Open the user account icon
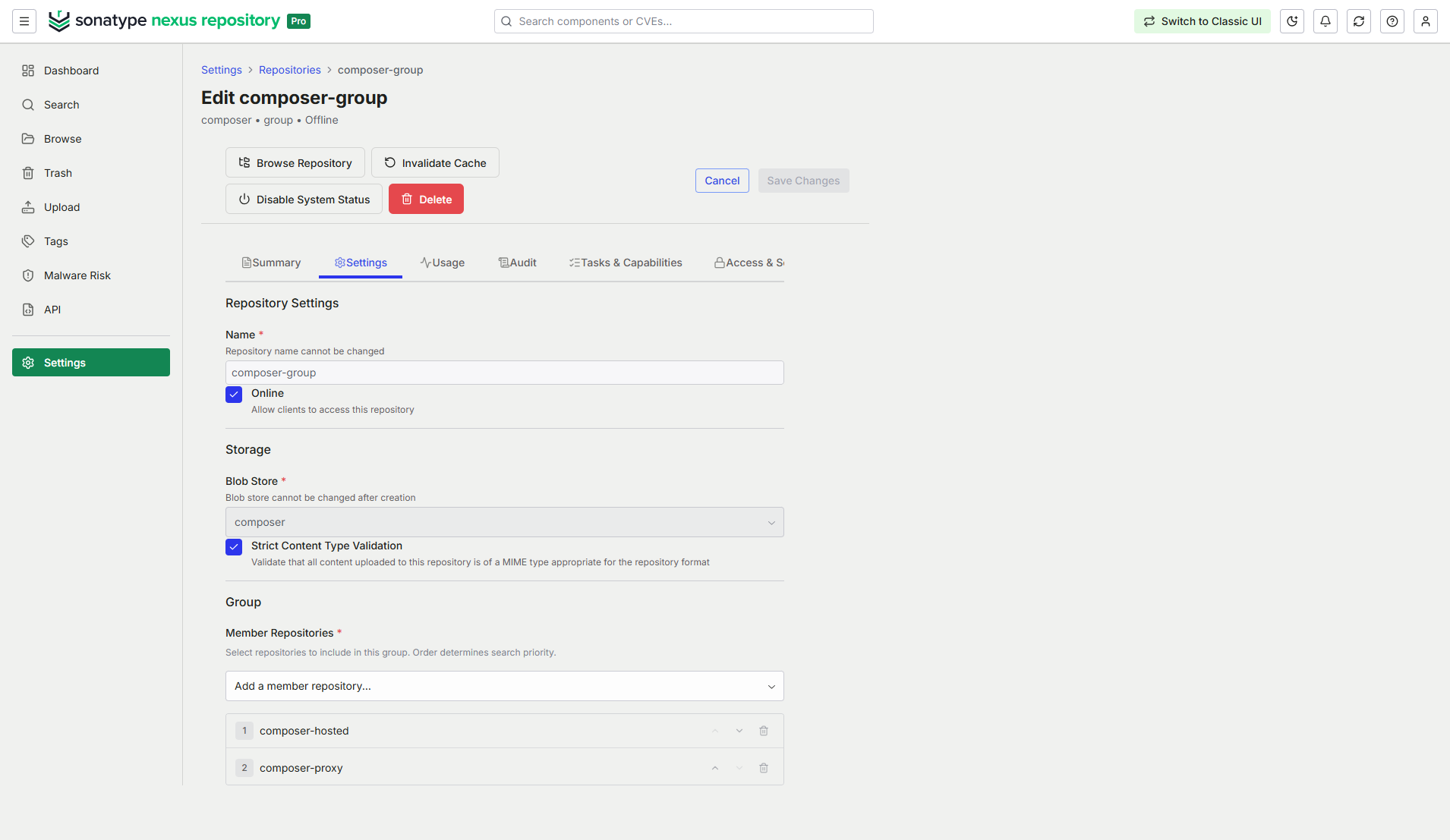1450x840 pixels. 1426,21
